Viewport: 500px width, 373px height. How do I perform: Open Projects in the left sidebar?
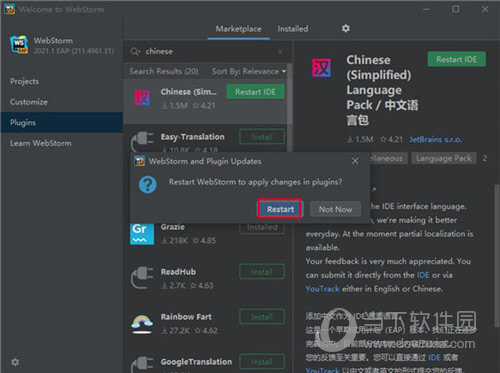pyautogui.click(x=24, y=81)
